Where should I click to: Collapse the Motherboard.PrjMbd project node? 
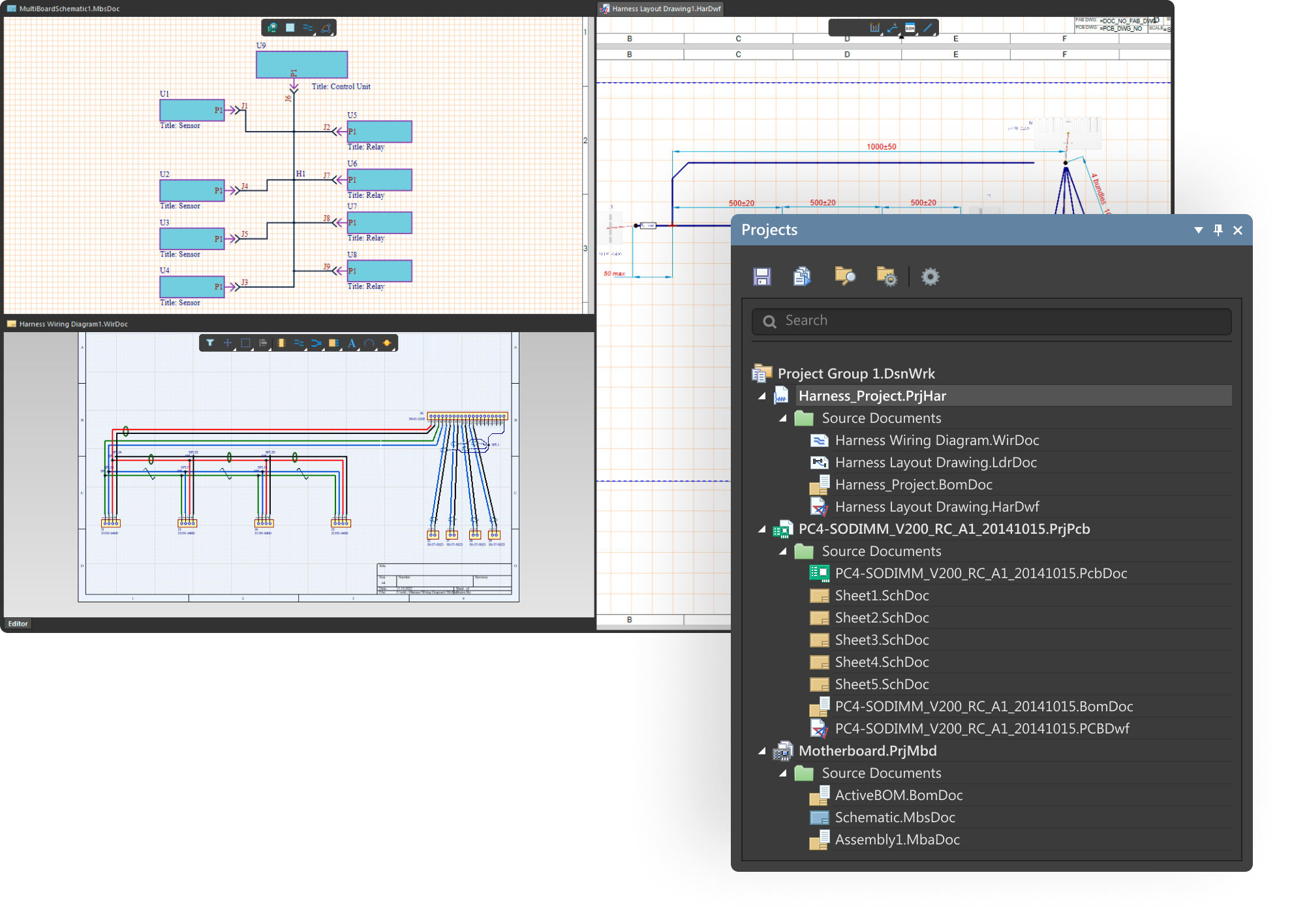pos(761,751)
